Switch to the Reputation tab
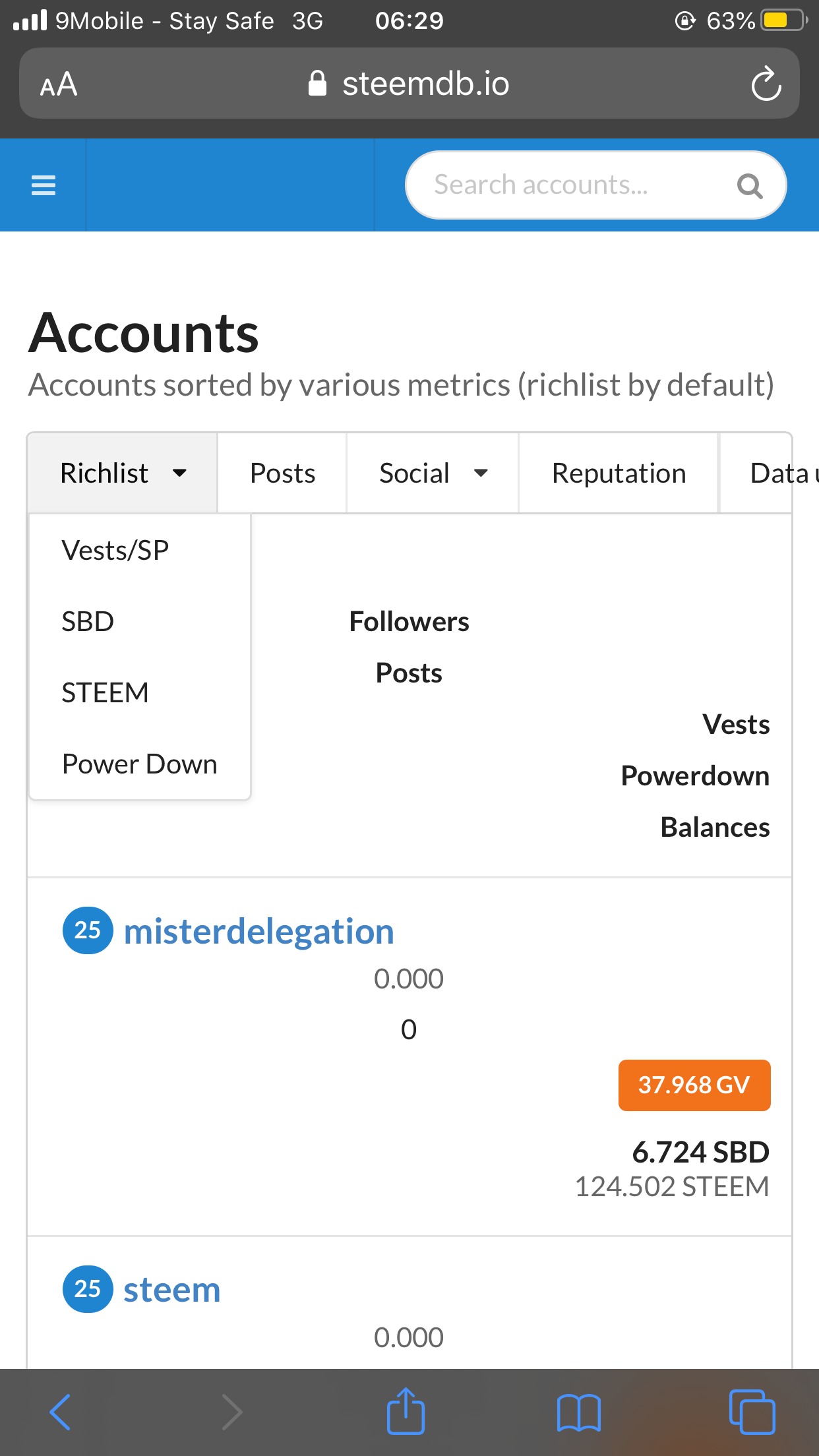Screen dimensions: 819x1456 pyautogui.click(x=619, y=473)
